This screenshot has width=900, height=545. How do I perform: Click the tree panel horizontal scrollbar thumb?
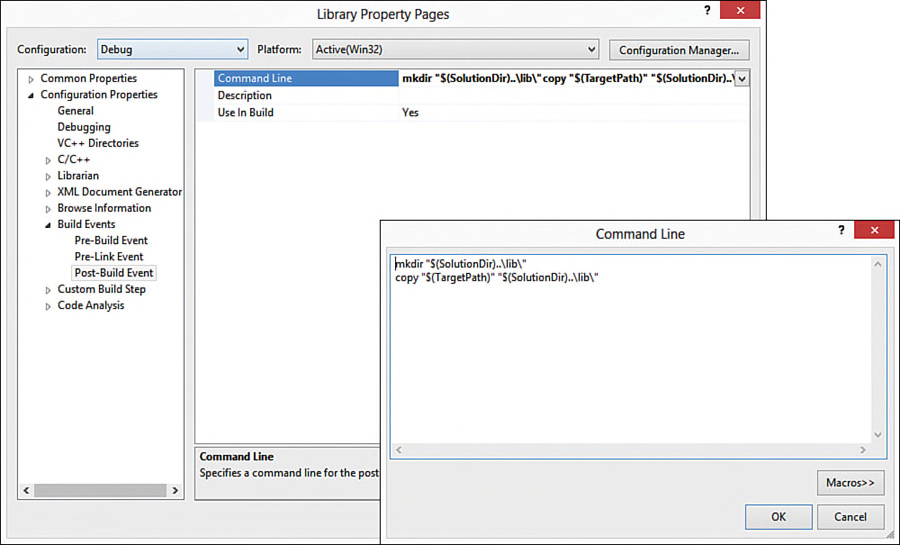tap(100, 490)
